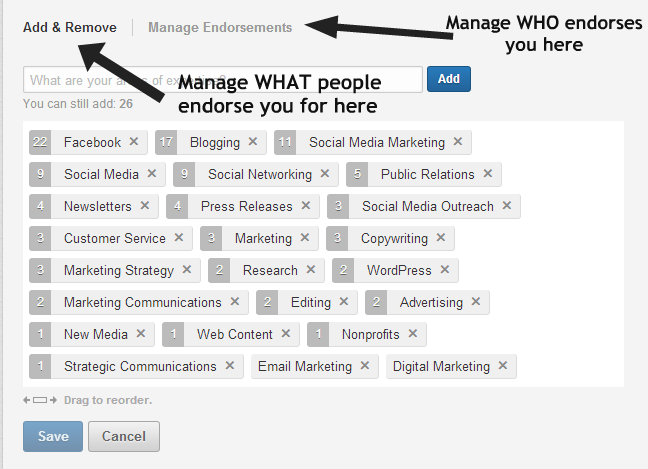Cancel editing skills

pos(124,436)
